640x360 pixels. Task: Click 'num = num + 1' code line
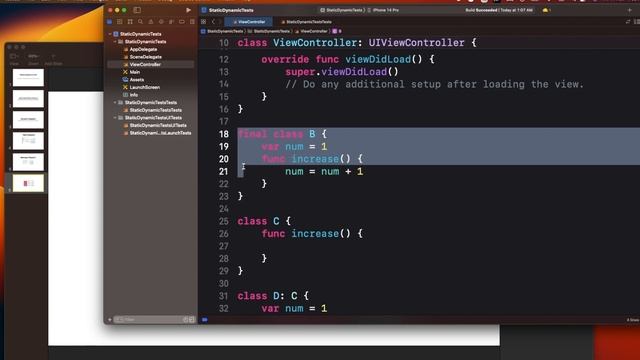point(324,171)
